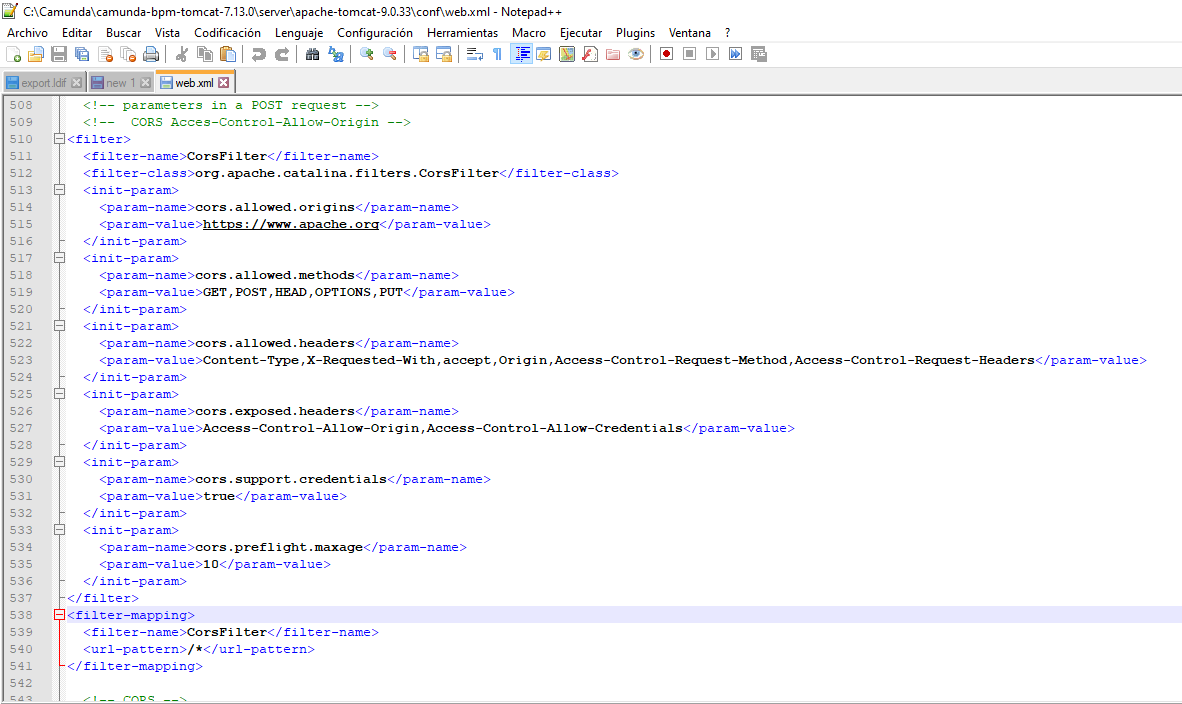This screenshot has height=704, width=1182.
Task: Click the New file icon
Action: coord(13,54)
